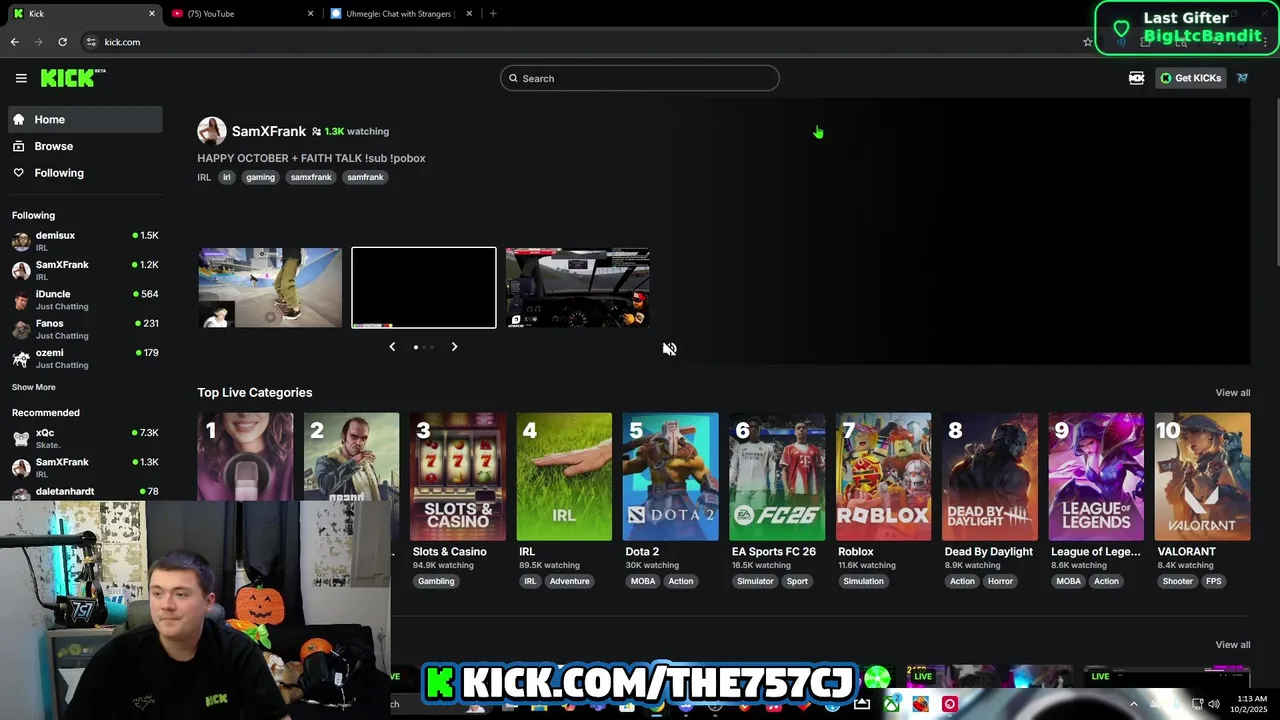Select the samfrank tag under featured stream
Screen dimensions: 1280x720
[x=365, y=177]
